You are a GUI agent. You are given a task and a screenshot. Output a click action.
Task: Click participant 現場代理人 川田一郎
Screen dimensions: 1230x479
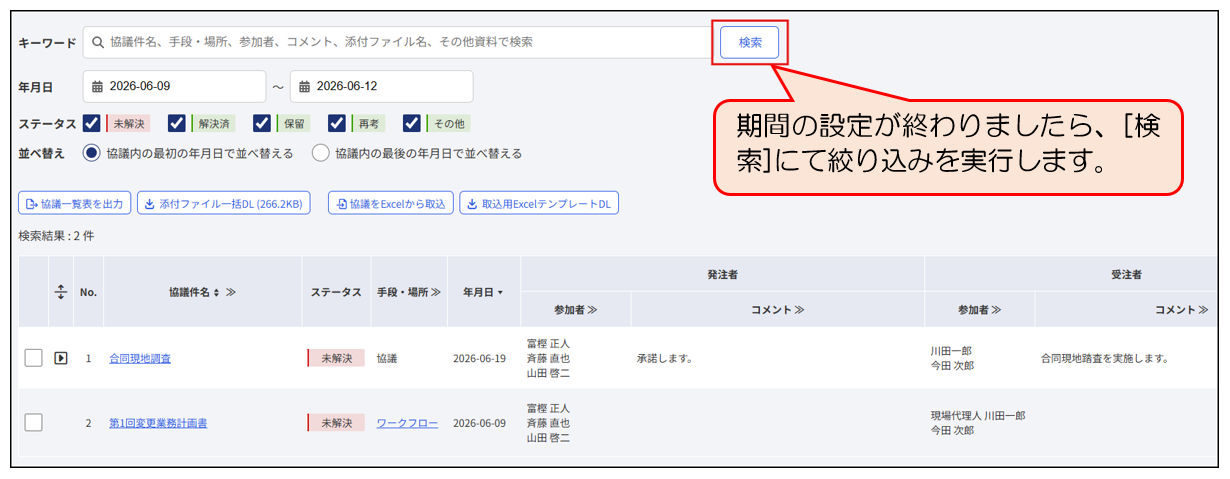pyautogui.click(x=978, y=415)
